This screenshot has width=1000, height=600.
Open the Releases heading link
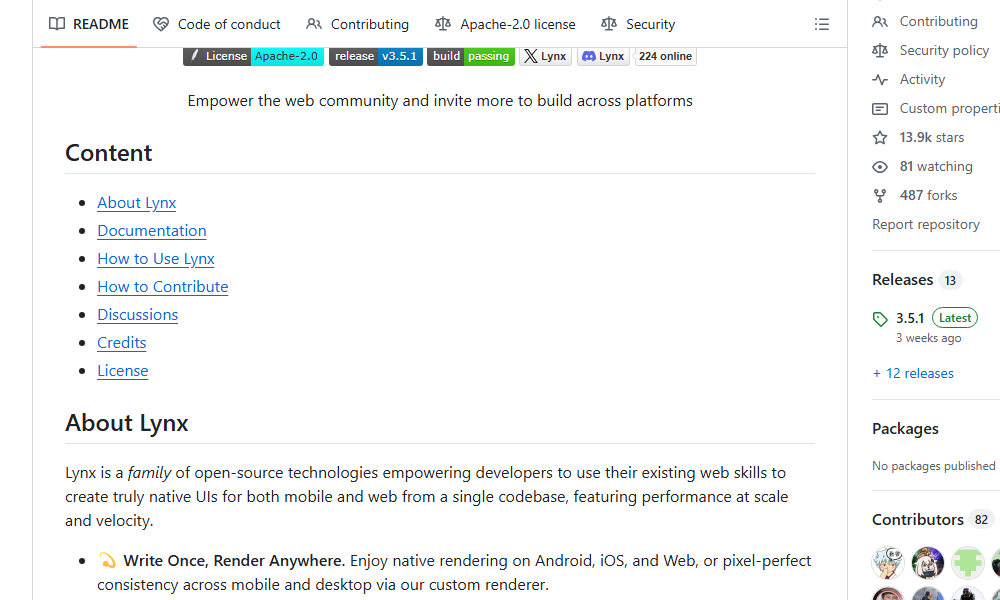click(x=902, y=280)
